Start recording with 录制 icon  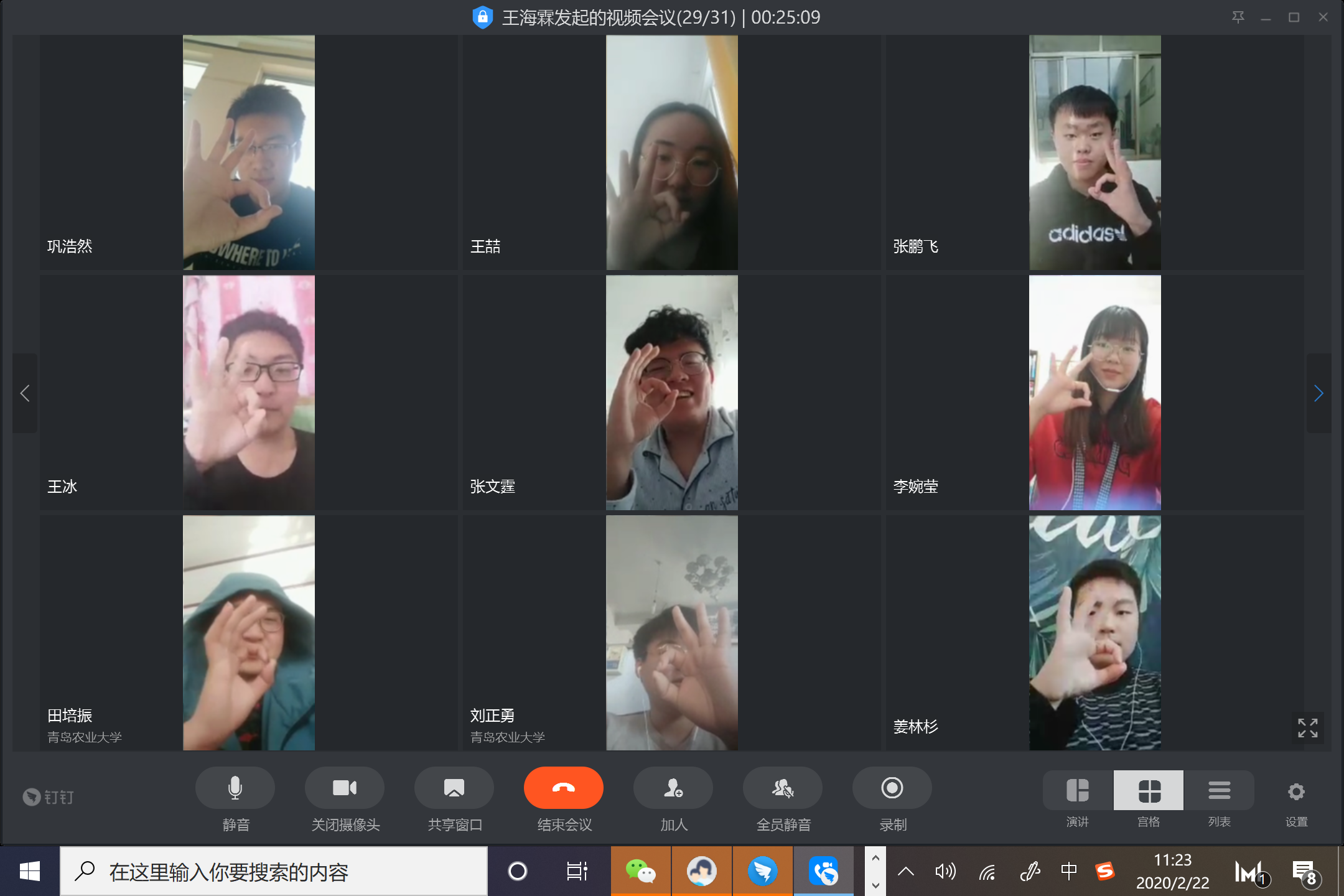pyautogui.click(x=892, y=789)
